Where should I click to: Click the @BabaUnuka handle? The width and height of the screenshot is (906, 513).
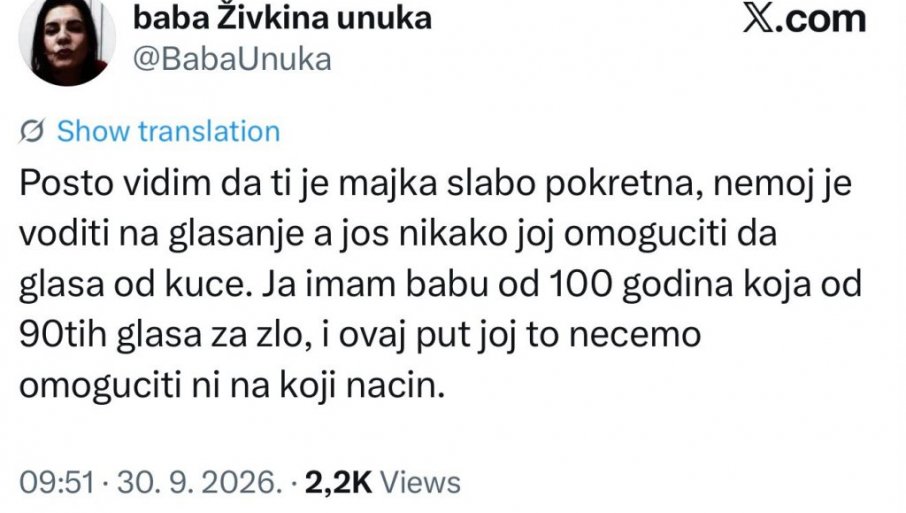(232, 59)
